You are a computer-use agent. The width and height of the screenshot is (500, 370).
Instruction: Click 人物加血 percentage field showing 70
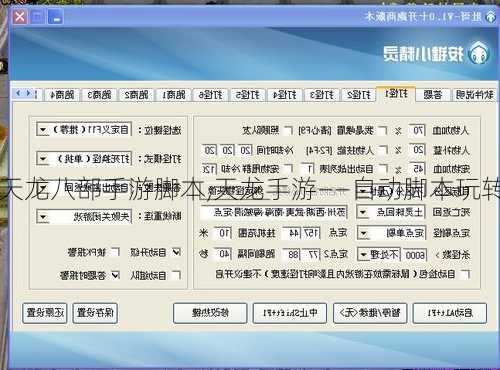click(417, 130)
